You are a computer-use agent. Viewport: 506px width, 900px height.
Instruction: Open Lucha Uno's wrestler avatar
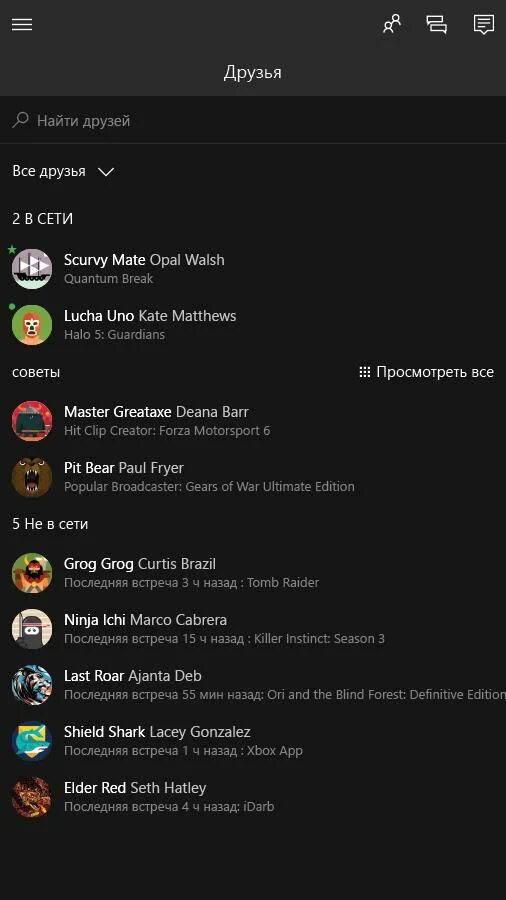(x=32, y=325)
